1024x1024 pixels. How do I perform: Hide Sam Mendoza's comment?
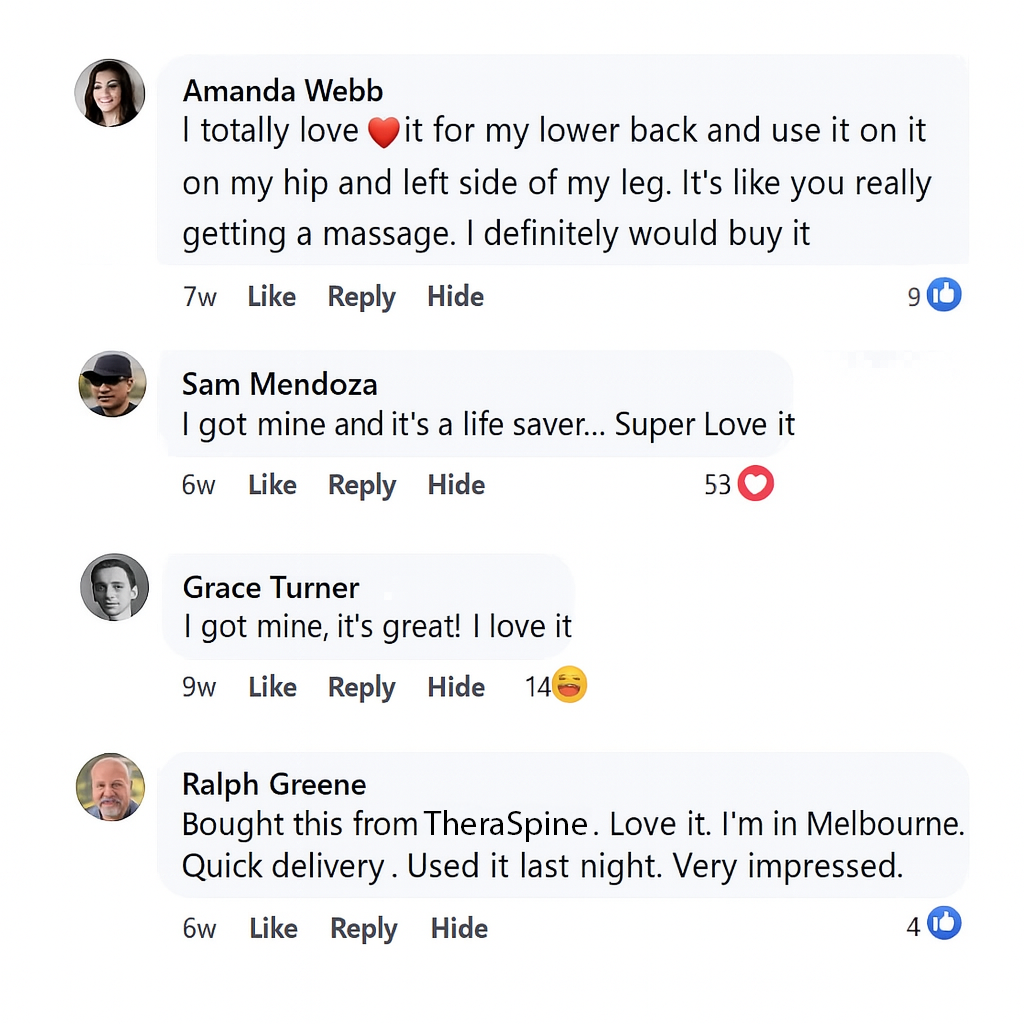(x=456, y=485)
